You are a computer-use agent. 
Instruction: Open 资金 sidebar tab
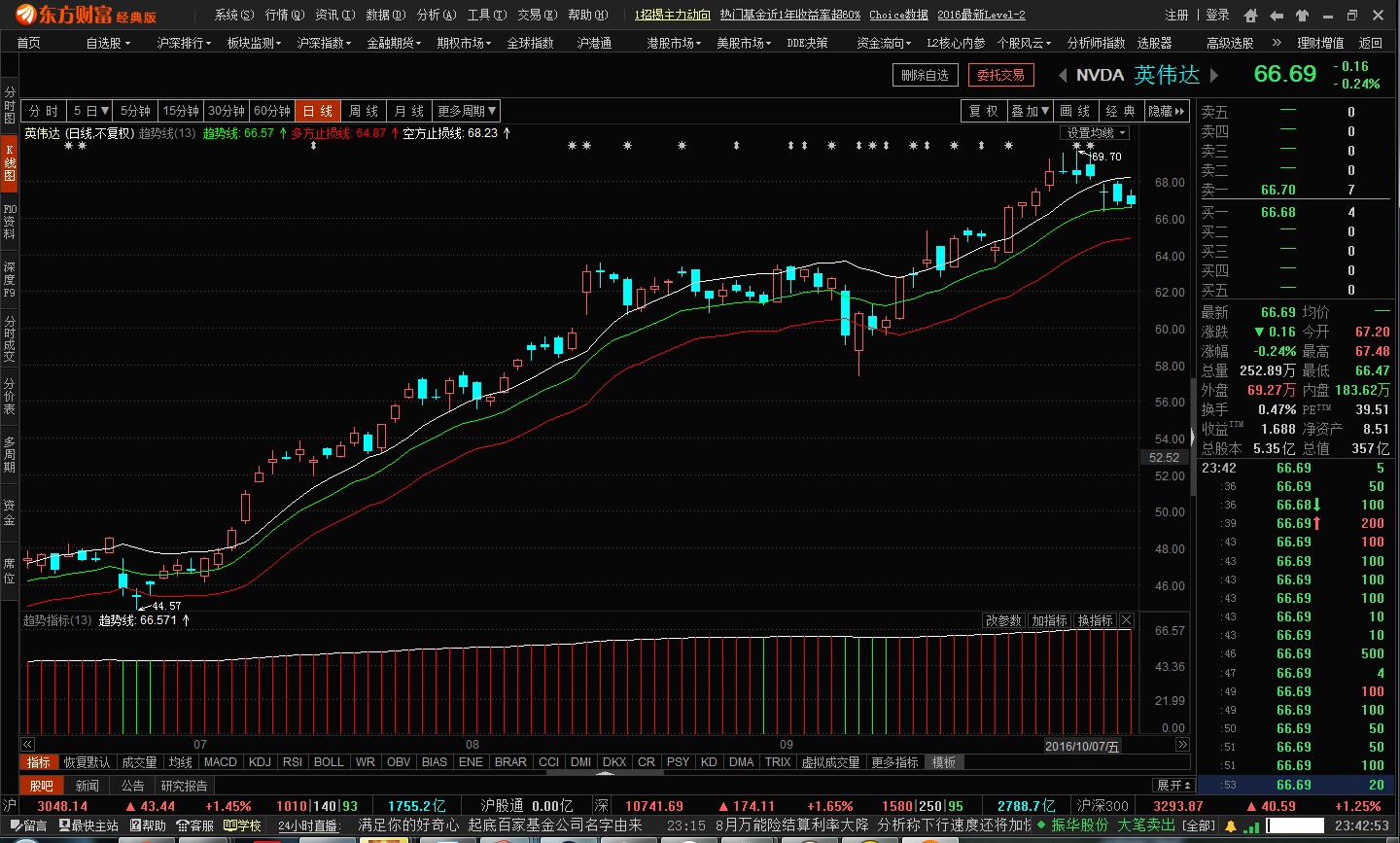pyautogui.click(x=10, y=512)
